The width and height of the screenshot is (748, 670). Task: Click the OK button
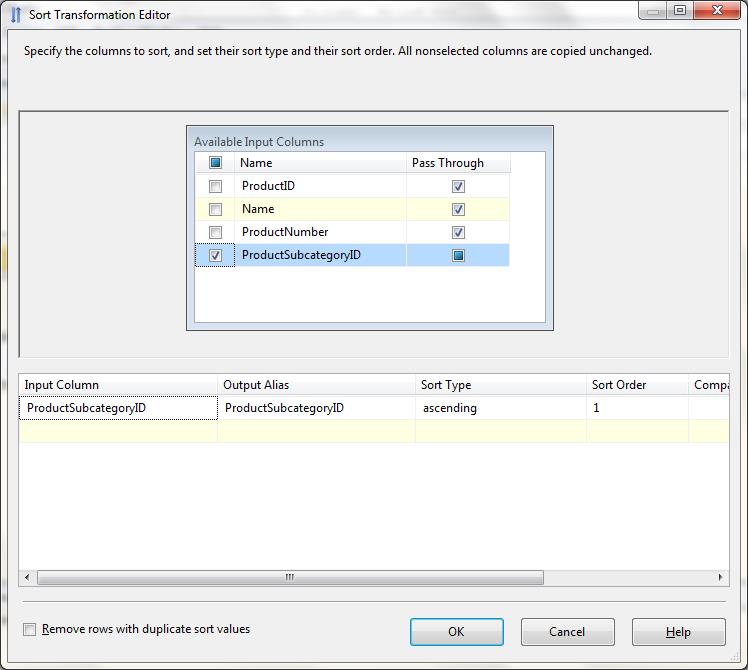click(x=456, y=632)
